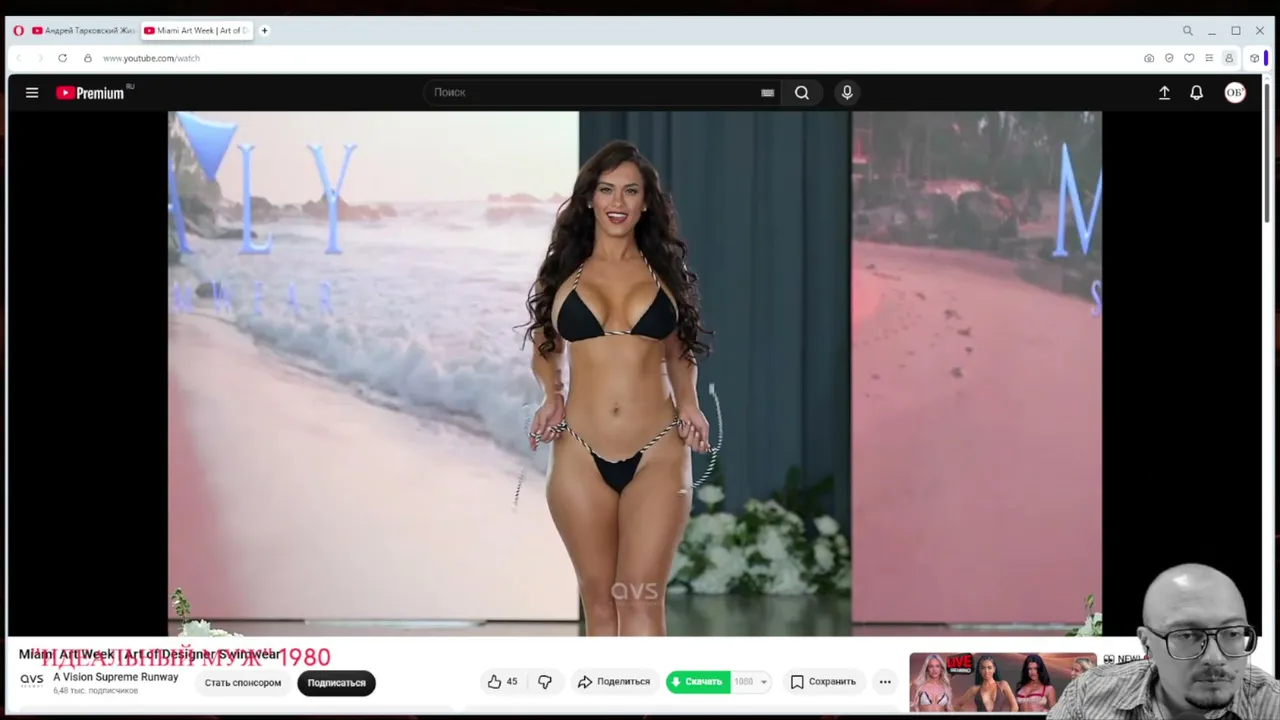Go back to the previous page
The width and height of the screenshot is (1280, 720).
(18, 58)
